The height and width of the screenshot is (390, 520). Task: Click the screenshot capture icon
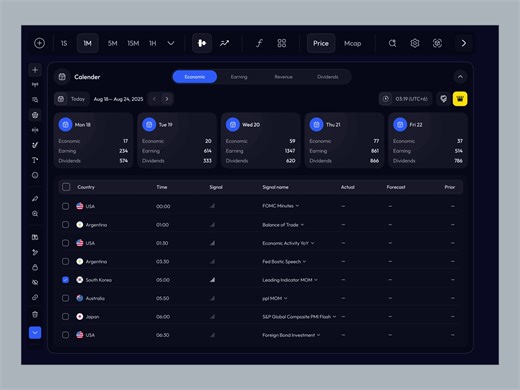pos(437,43)
